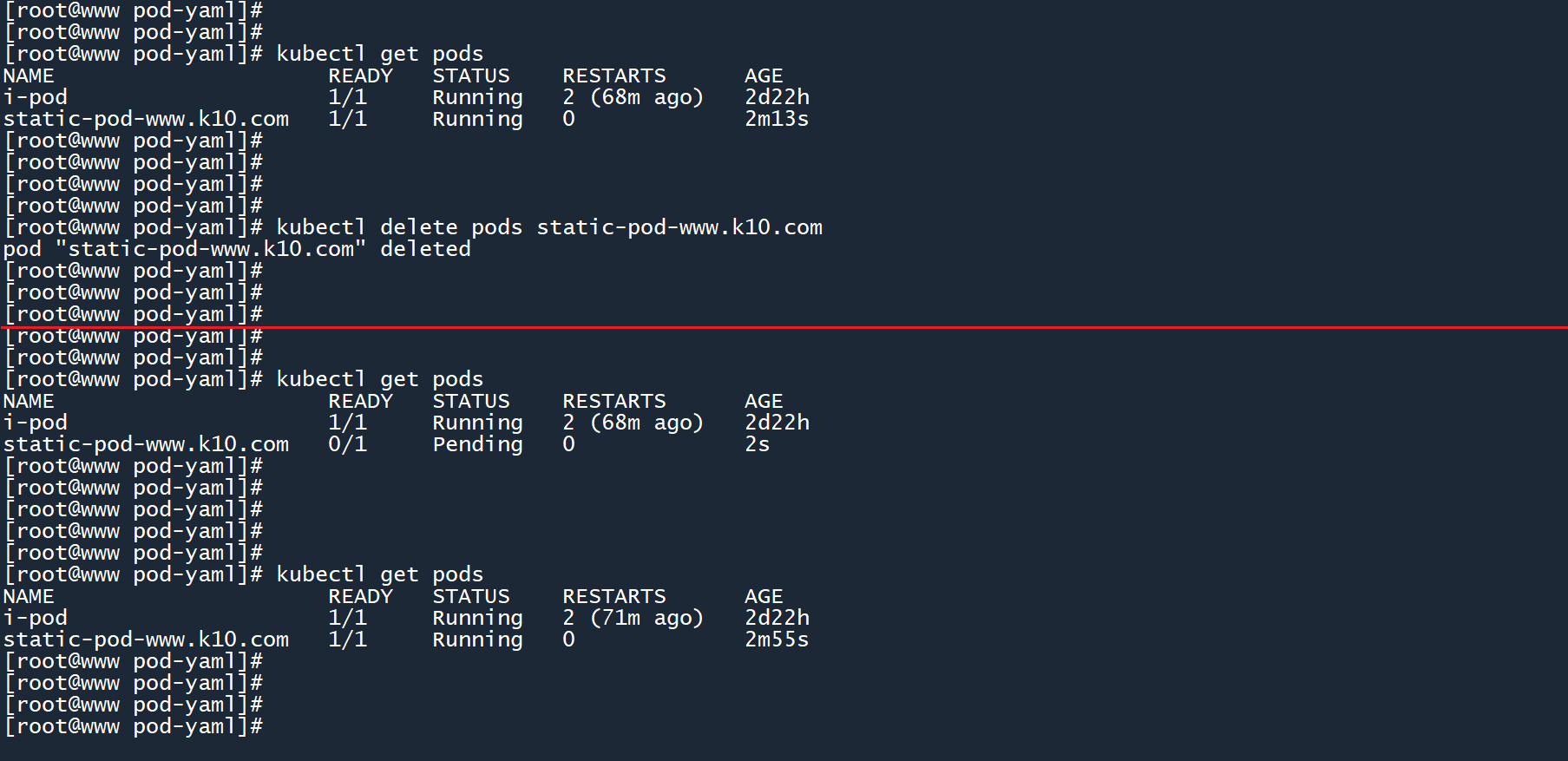Click the first kubectl get pods command
This screenshot has height=761, width=1568.
(379, 54)
